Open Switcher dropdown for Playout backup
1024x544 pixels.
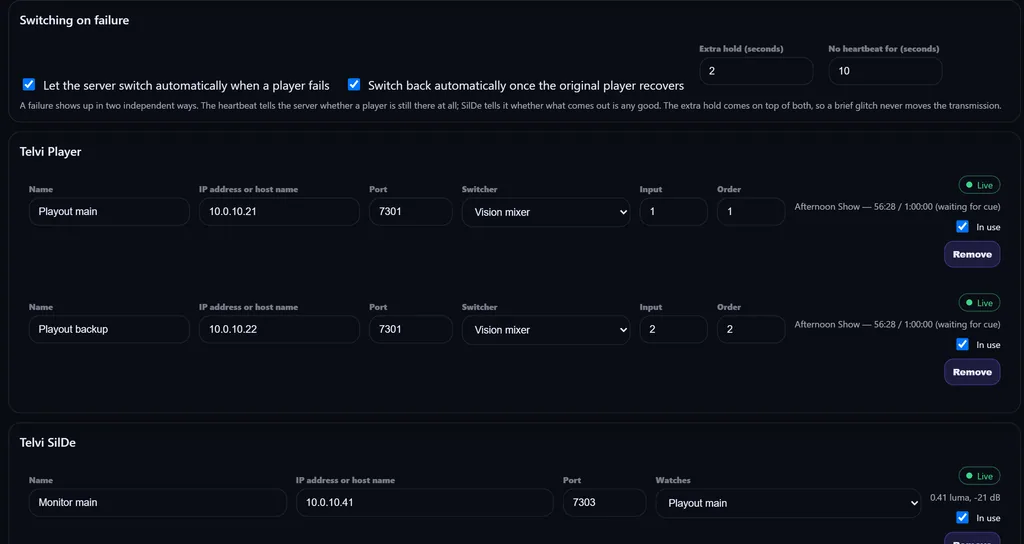546,330
